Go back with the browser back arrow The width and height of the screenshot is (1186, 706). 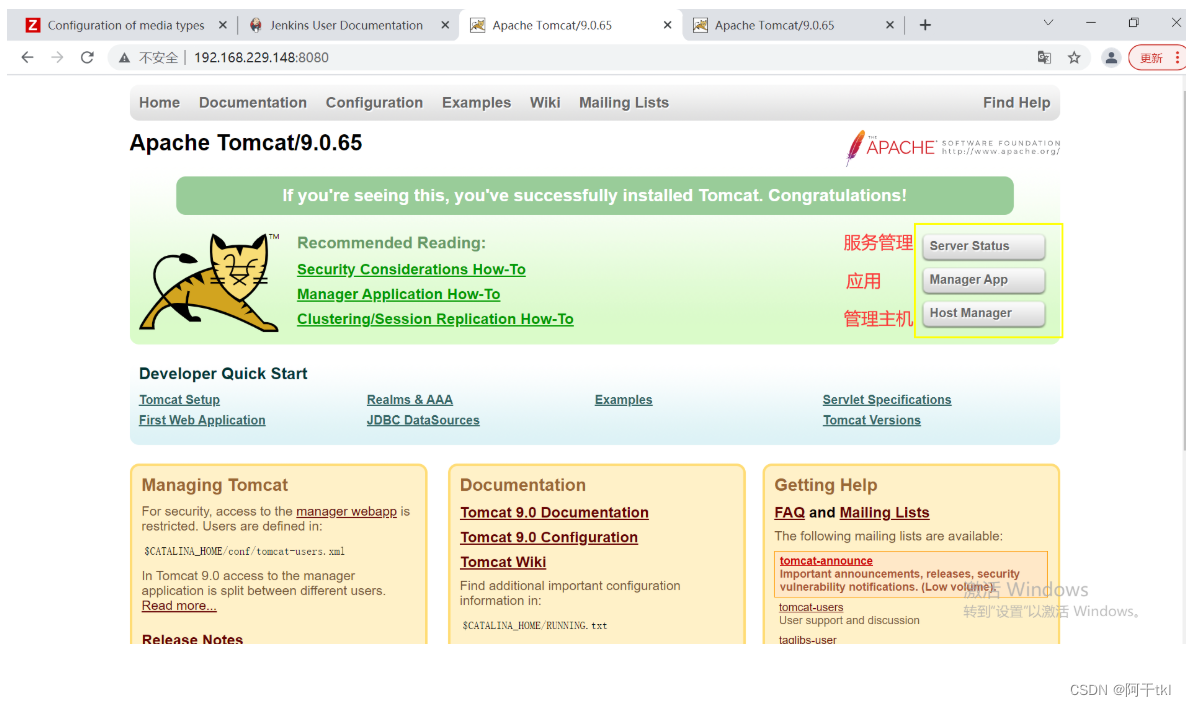(x=27, y=58)
